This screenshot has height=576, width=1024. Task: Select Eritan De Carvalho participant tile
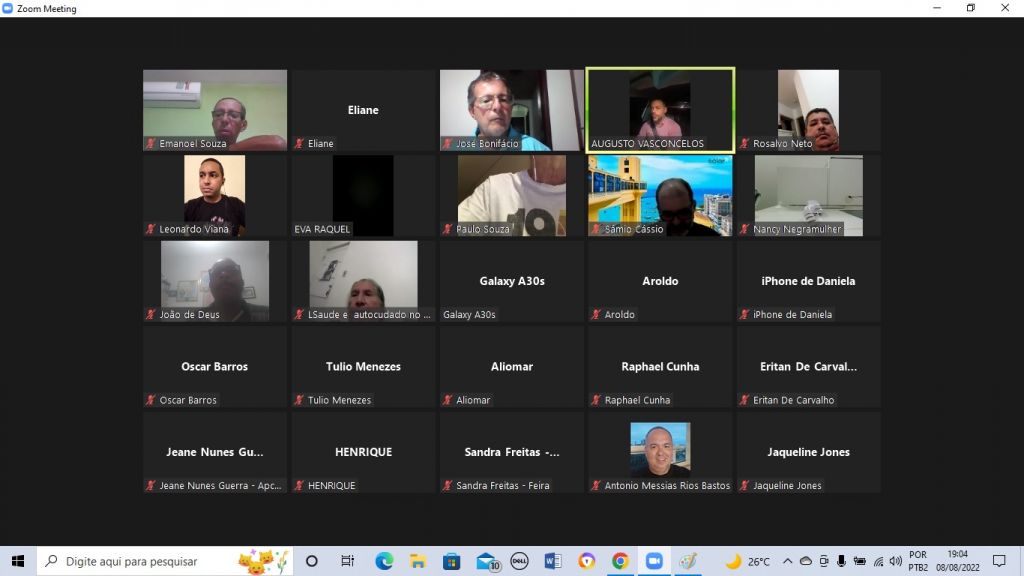[808, 367]
